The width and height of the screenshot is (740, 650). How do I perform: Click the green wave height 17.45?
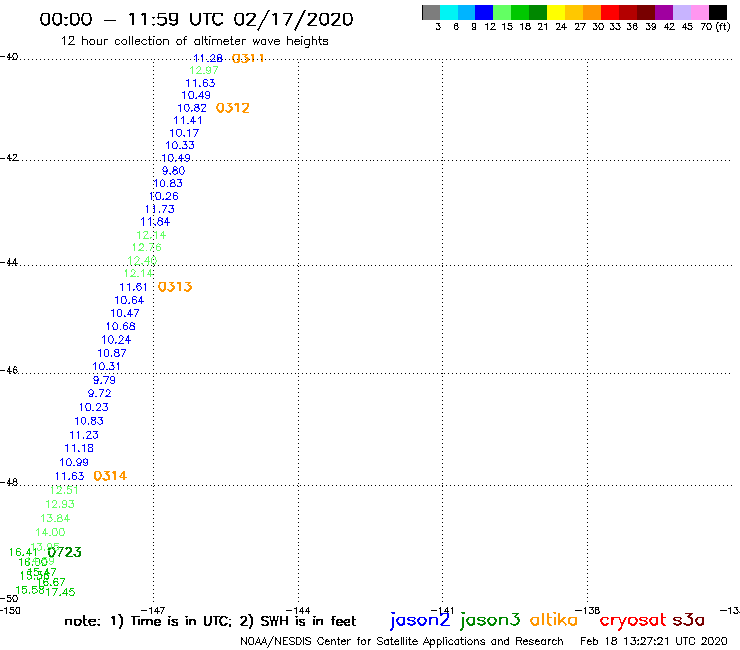click(60, 592)
